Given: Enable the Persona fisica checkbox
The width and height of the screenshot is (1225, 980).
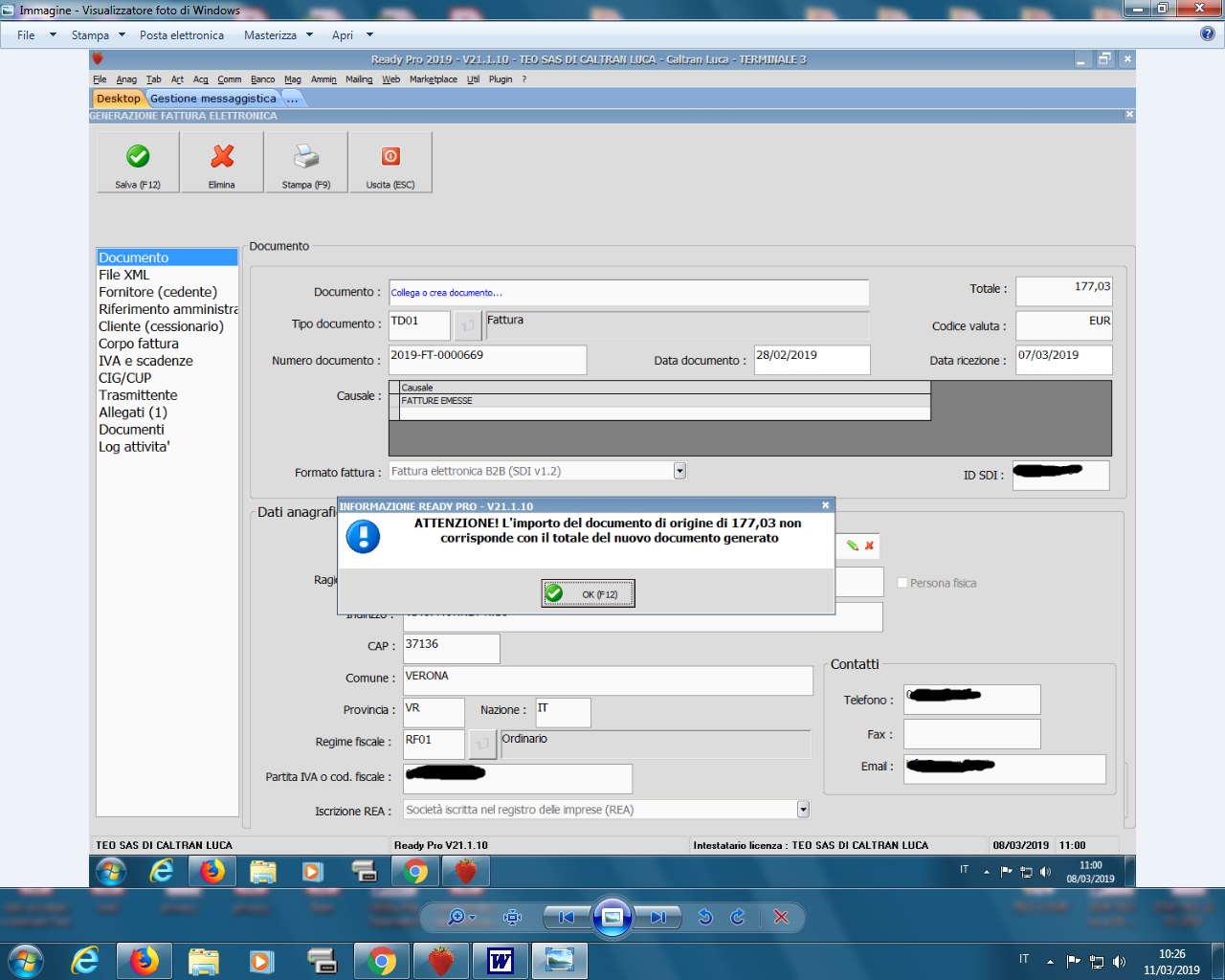Looking at the screenshot, I should 902,583.
